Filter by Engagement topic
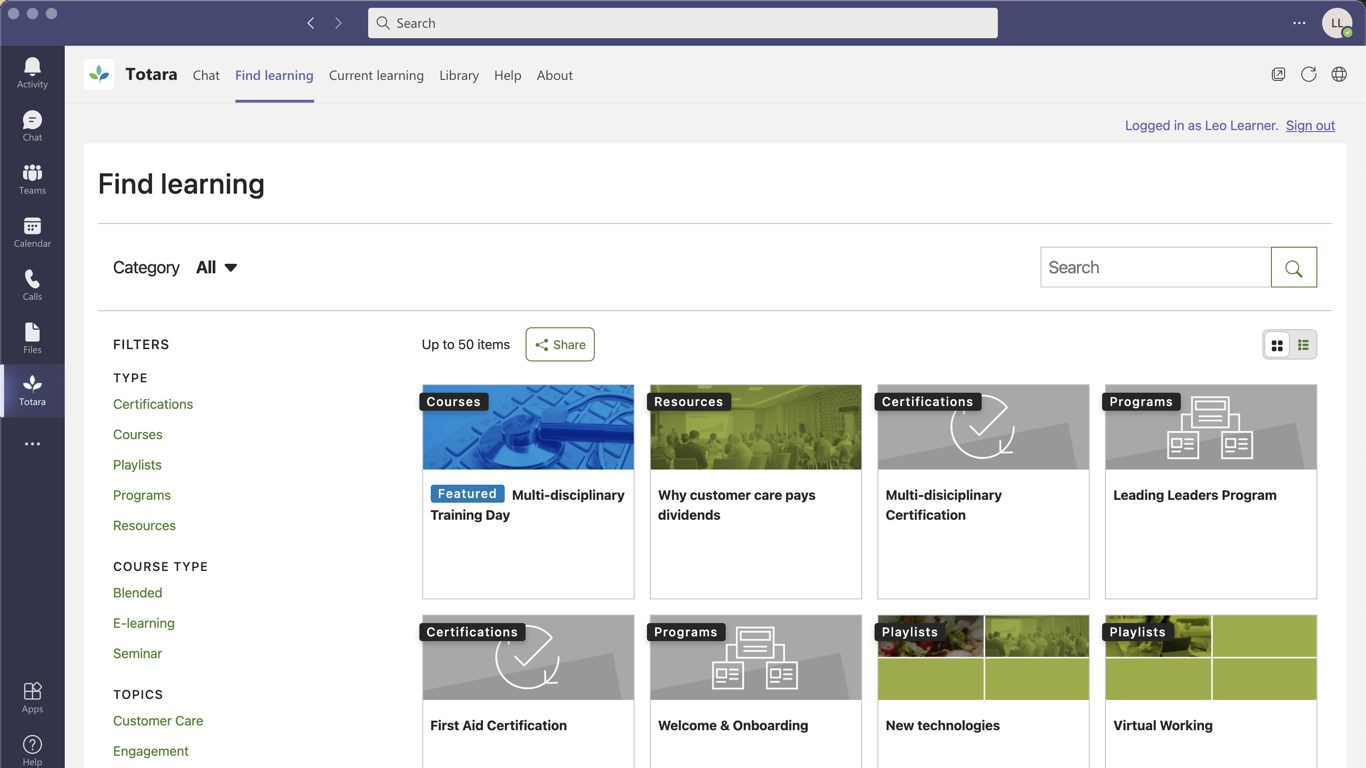Image resolution: width=1366 pixels, height=768 pixels. (x=151, y=751)
